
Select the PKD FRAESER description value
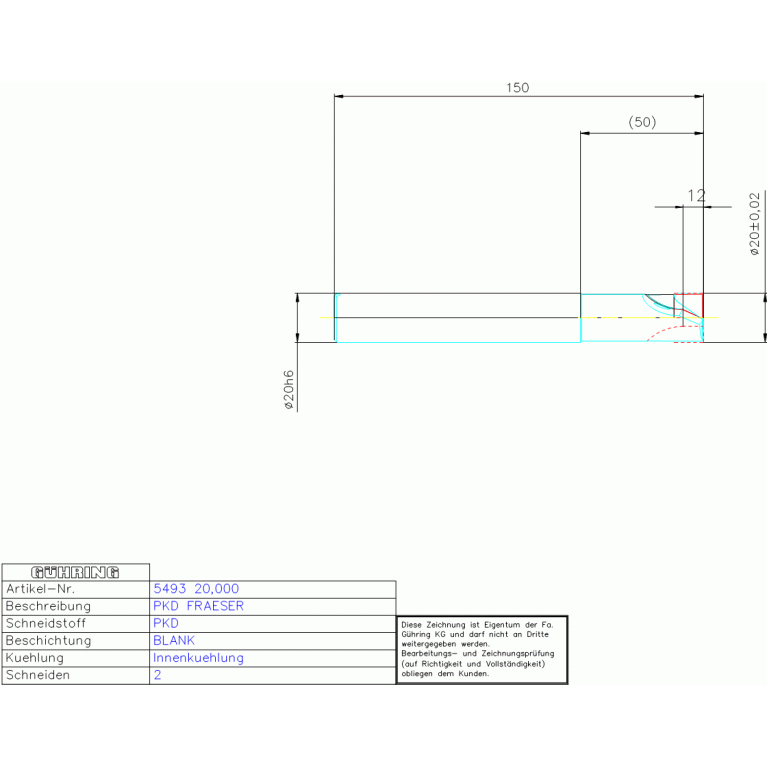point(198,606)
